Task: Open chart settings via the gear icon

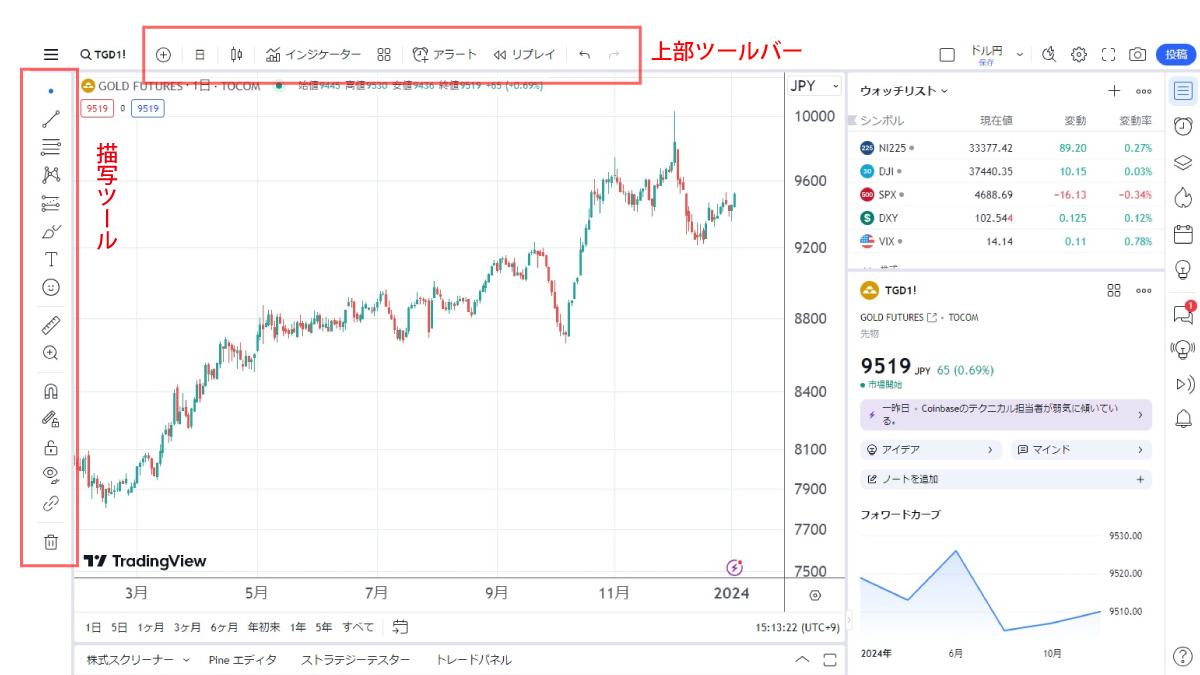Action: 1079,54
